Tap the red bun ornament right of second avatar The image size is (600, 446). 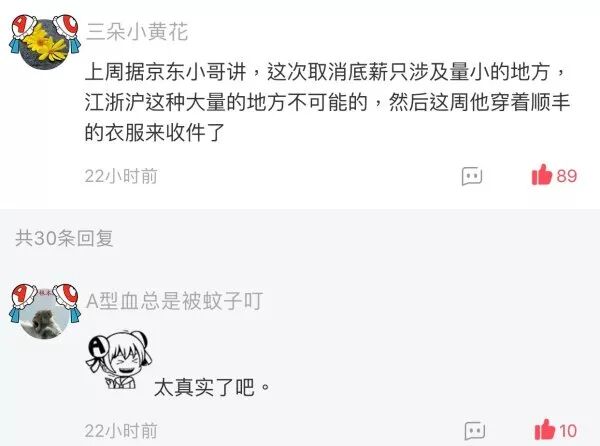[x=66, y=298]
